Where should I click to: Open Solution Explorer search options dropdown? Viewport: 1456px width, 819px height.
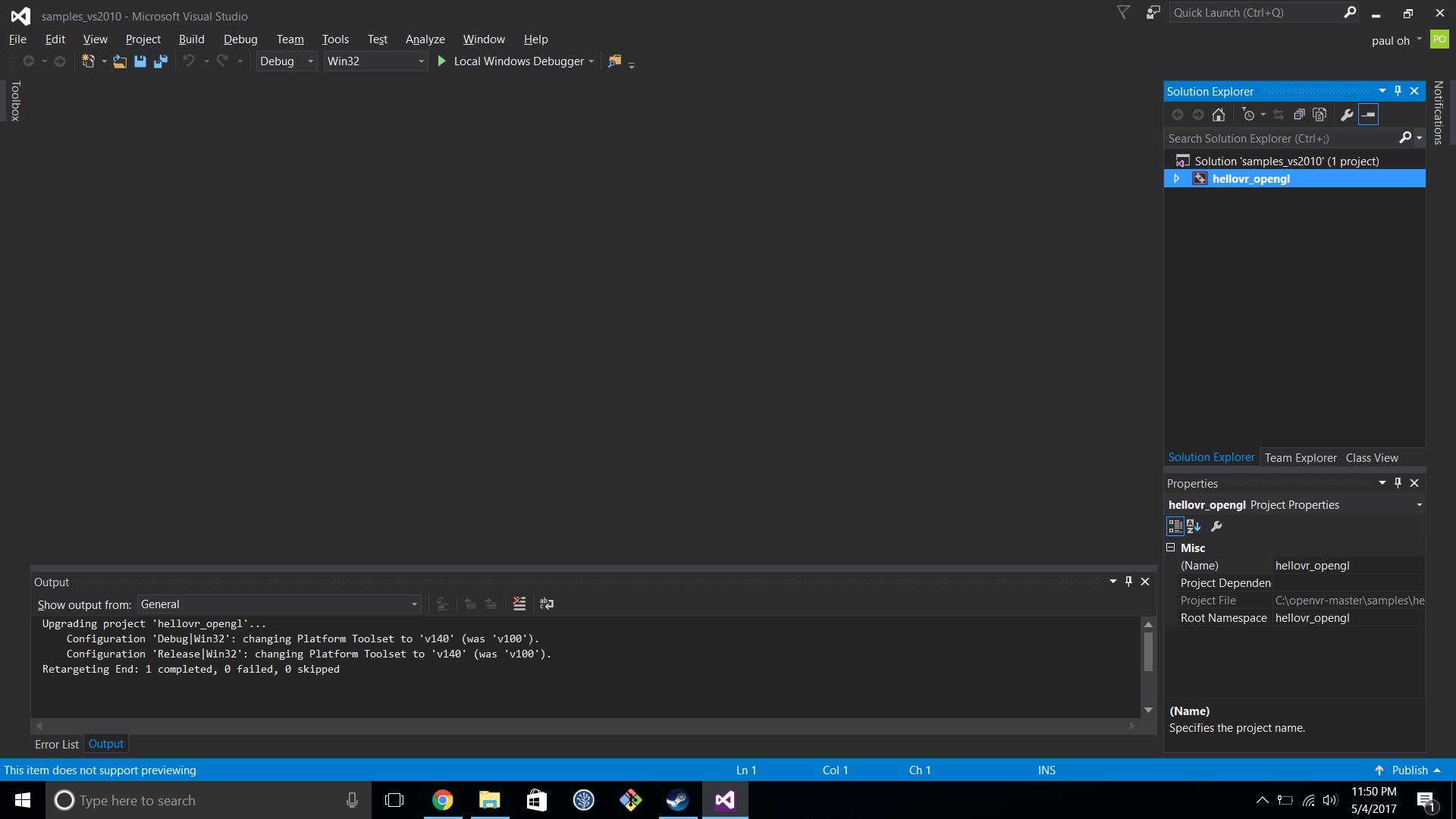click(1420, 138)
